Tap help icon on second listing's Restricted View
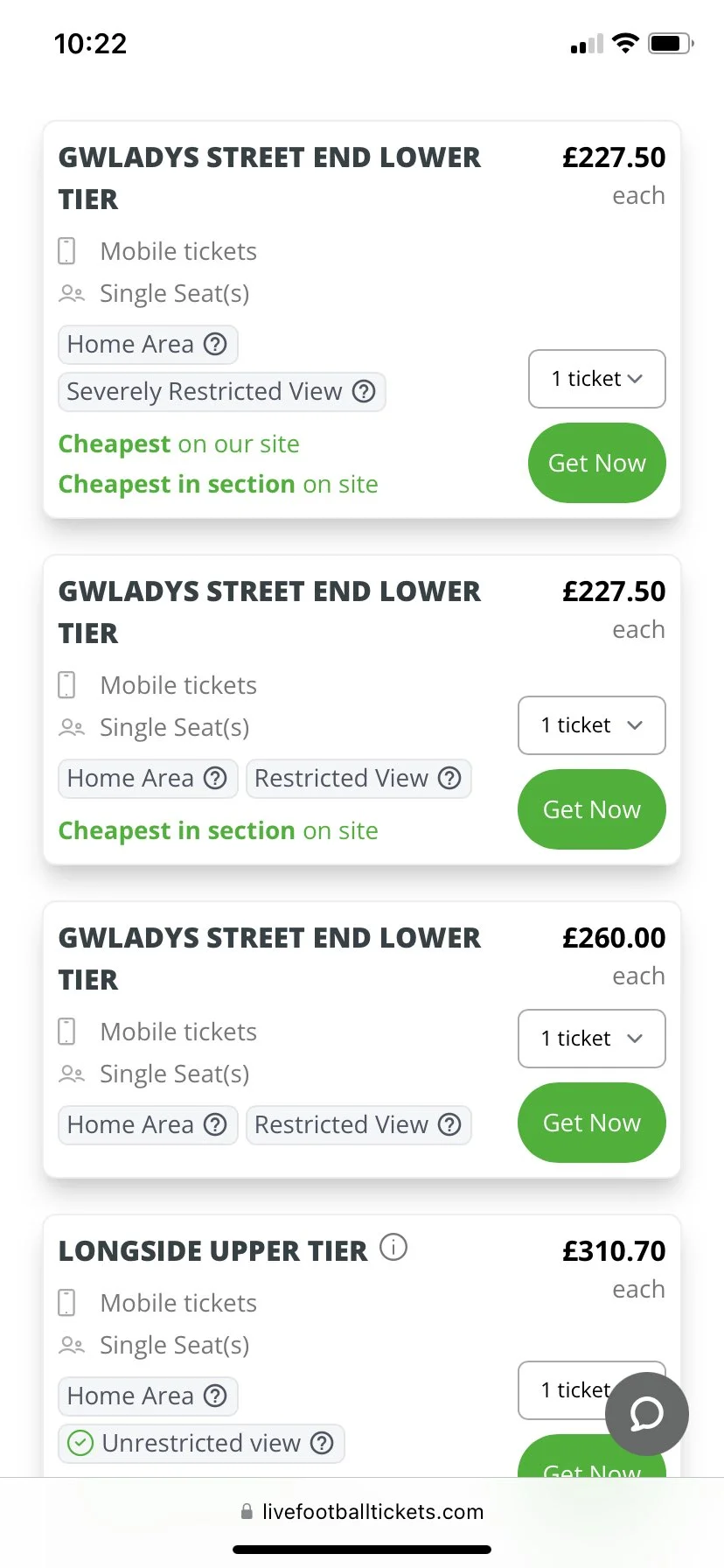The width and height of the screenshot is (724, 1568). click(449, 778)
